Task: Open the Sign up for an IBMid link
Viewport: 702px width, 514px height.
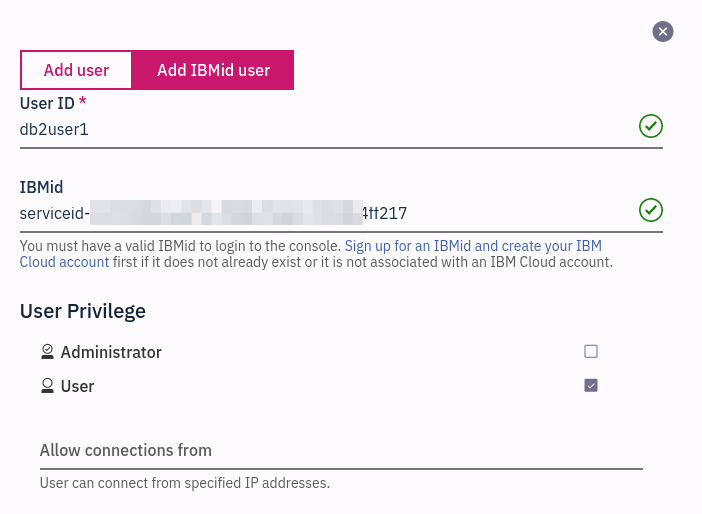Action: tap(470, 245)
